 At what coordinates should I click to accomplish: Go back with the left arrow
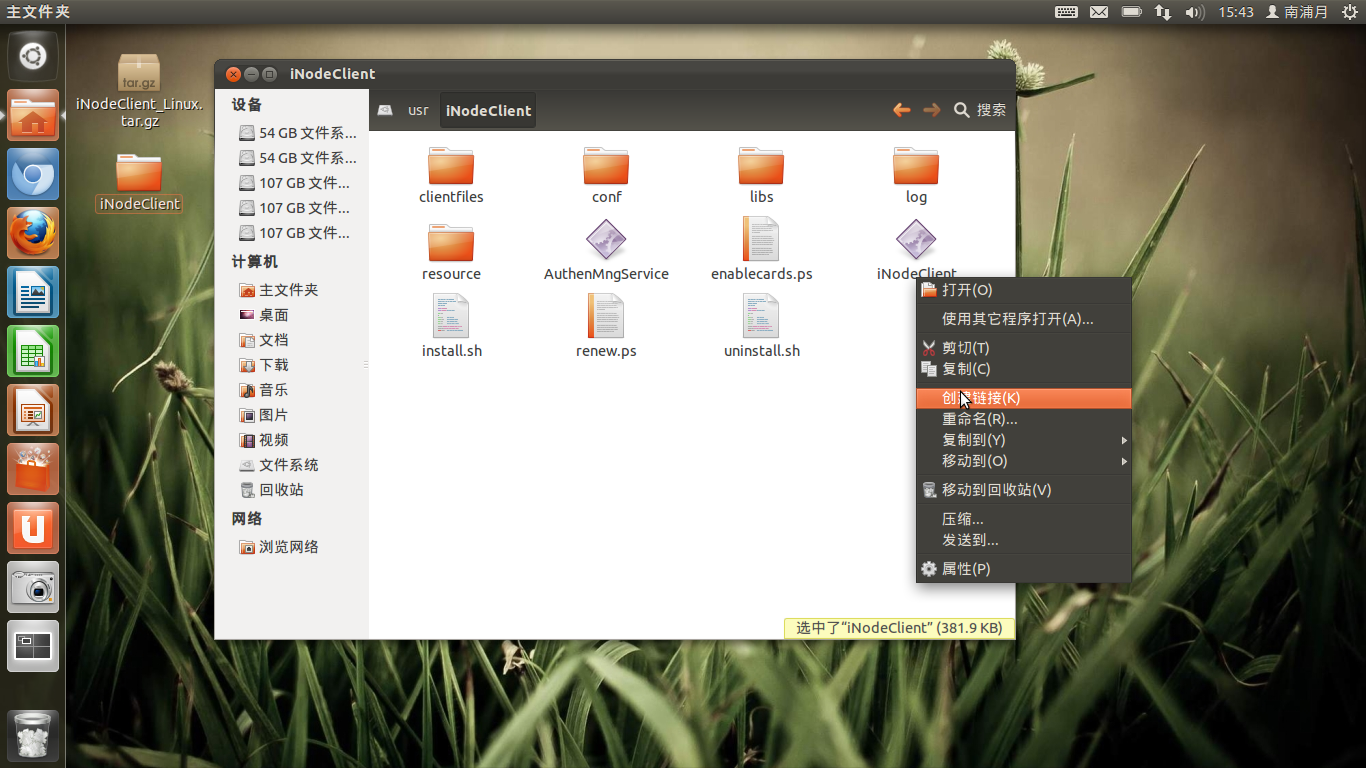902,110
